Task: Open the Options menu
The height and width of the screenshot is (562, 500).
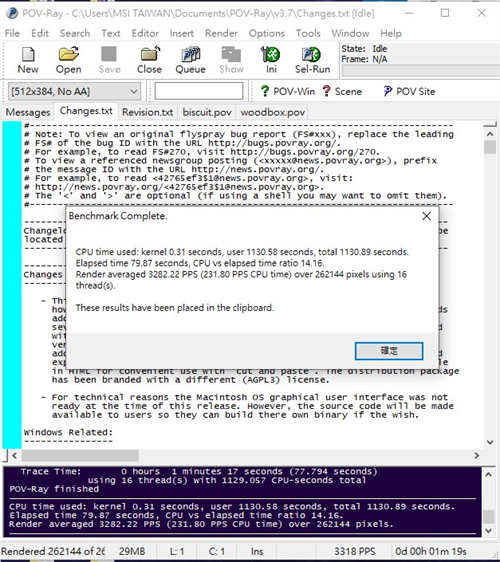Action: [267, 33]
